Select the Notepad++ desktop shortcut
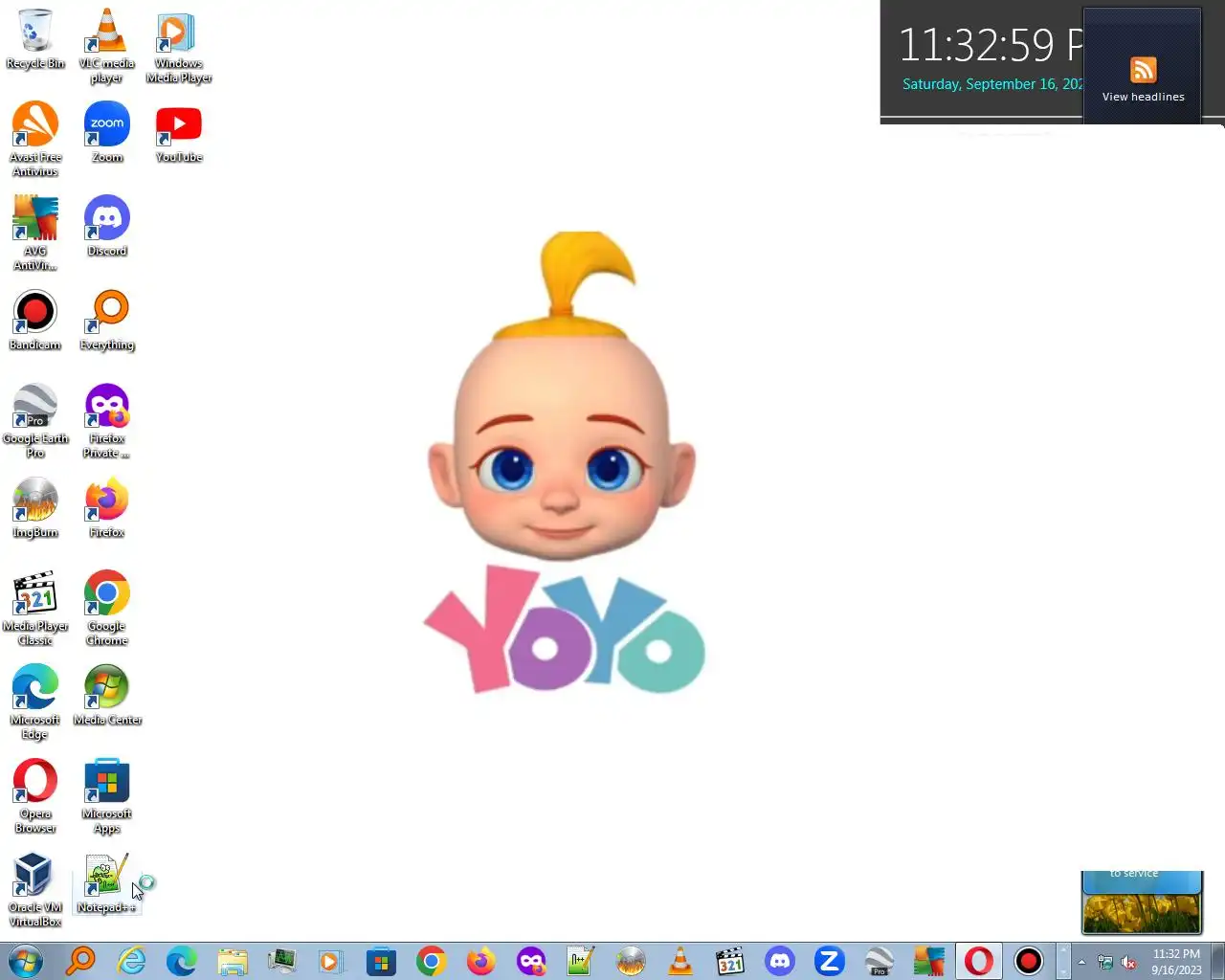The height and width of the screenshot is (980, 1225). click(x=106, y=882)
